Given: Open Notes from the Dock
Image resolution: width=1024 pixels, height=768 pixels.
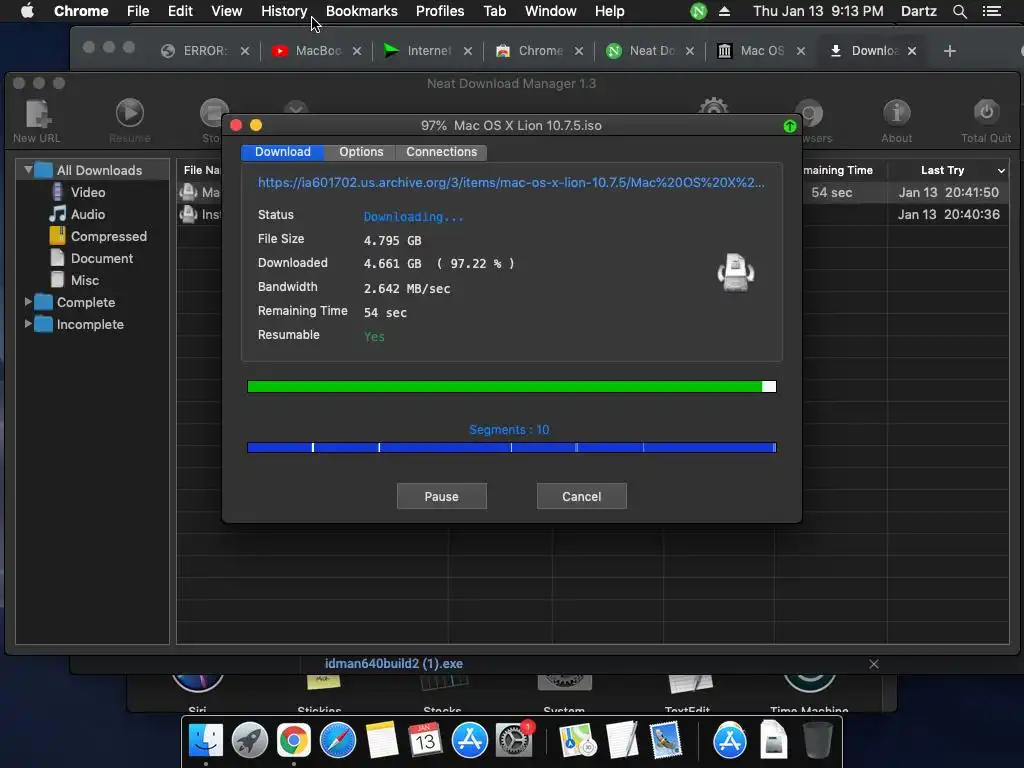Looking at the screenshot, I should pyautogui.click(x=381, y=740).
